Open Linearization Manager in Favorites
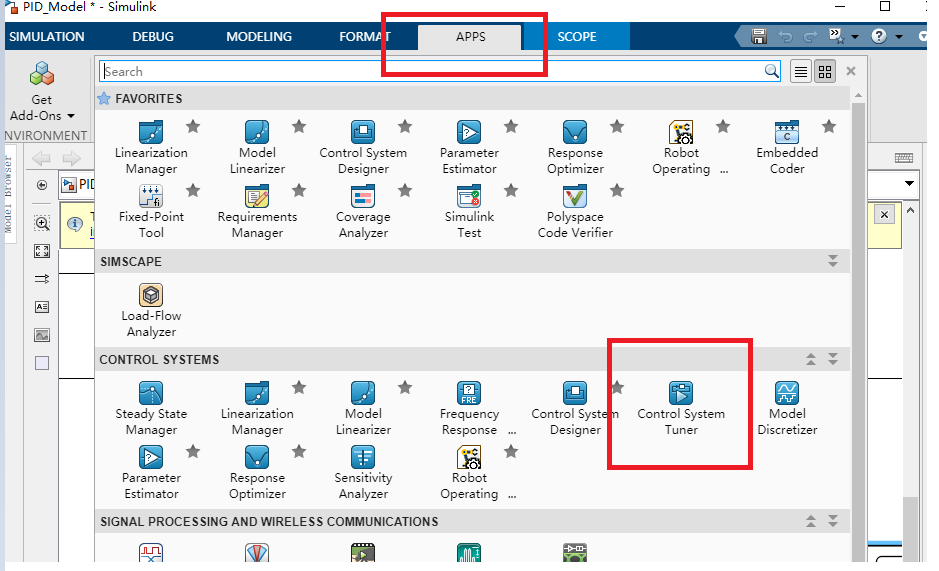This screenshot has width=939, height=571. click(151, 147)
